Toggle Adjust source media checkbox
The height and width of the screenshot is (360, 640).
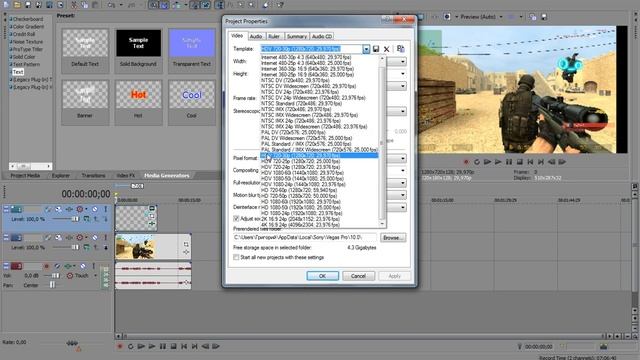(236, 219)
